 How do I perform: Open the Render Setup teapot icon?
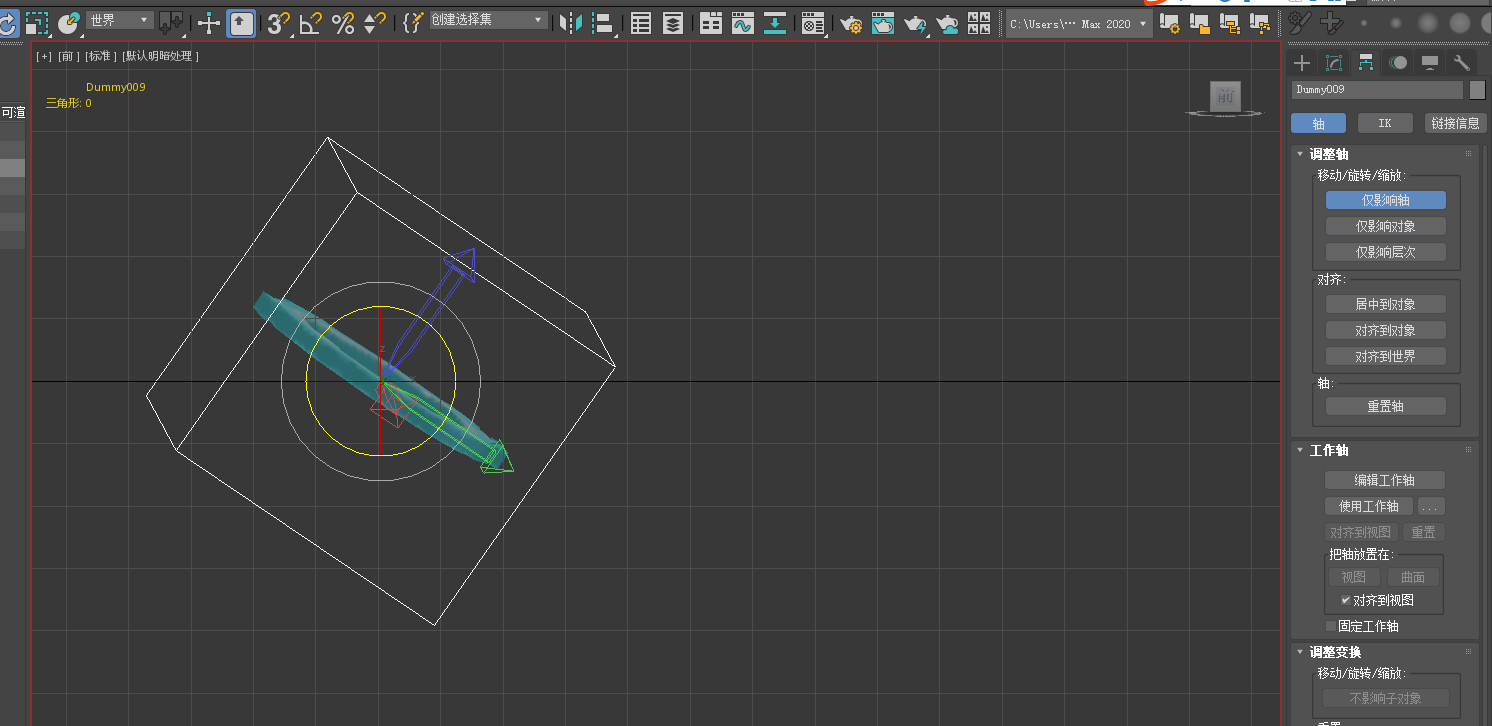point(851,24)
